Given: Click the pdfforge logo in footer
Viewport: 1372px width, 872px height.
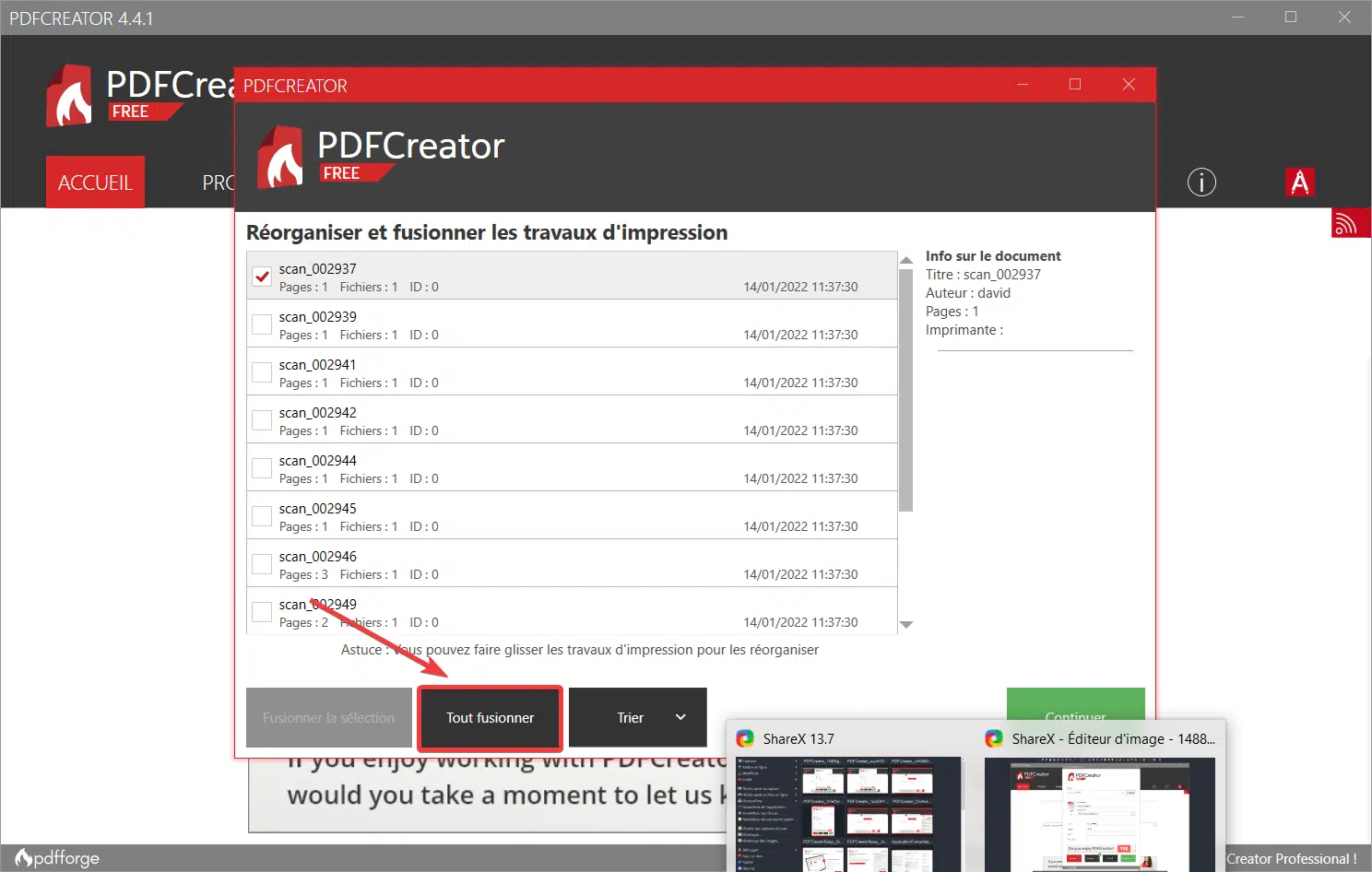Looking at the screenshot, I should (x=58, y=858).
